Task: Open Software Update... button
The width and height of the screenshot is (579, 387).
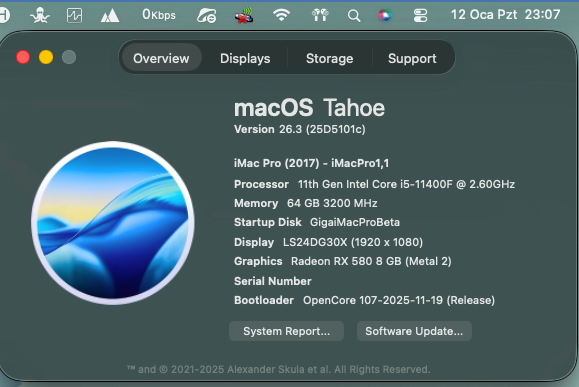Action: tap(414, 331)
